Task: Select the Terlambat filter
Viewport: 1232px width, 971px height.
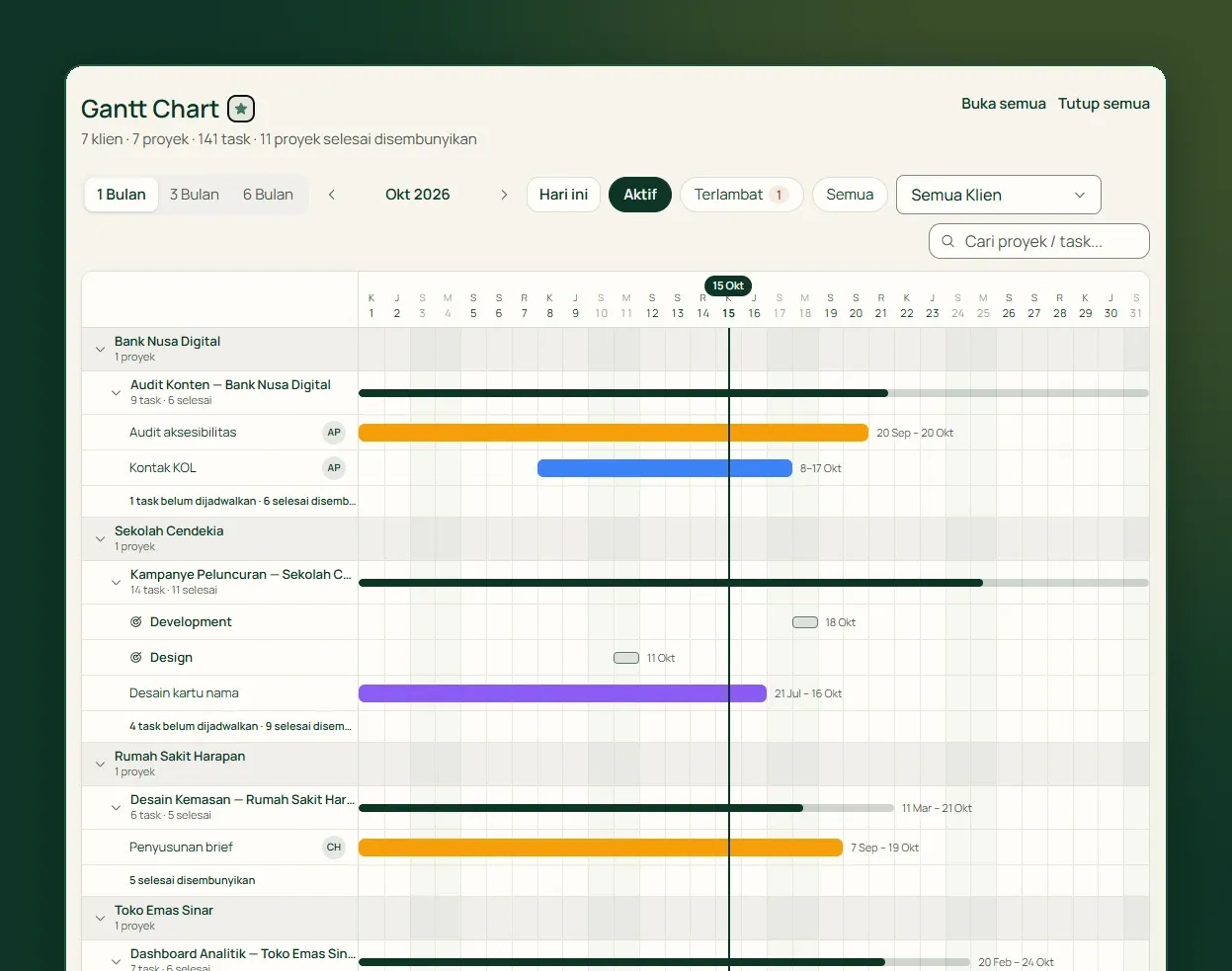Action: click(x=741, y=195)
